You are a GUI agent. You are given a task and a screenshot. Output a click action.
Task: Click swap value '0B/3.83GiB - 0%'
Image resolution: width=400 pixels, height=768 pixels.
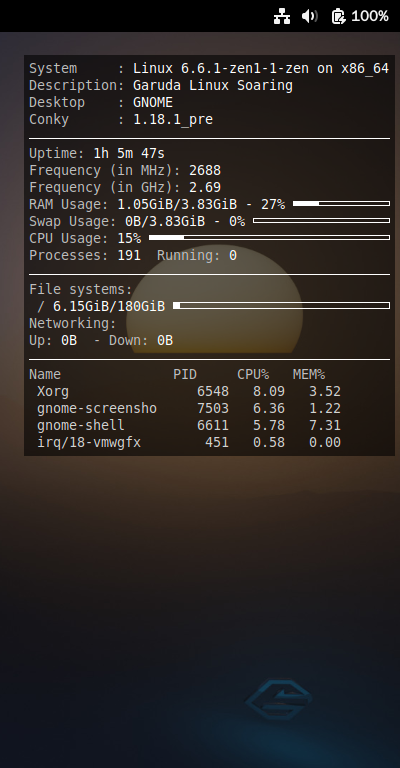(185, 221)
